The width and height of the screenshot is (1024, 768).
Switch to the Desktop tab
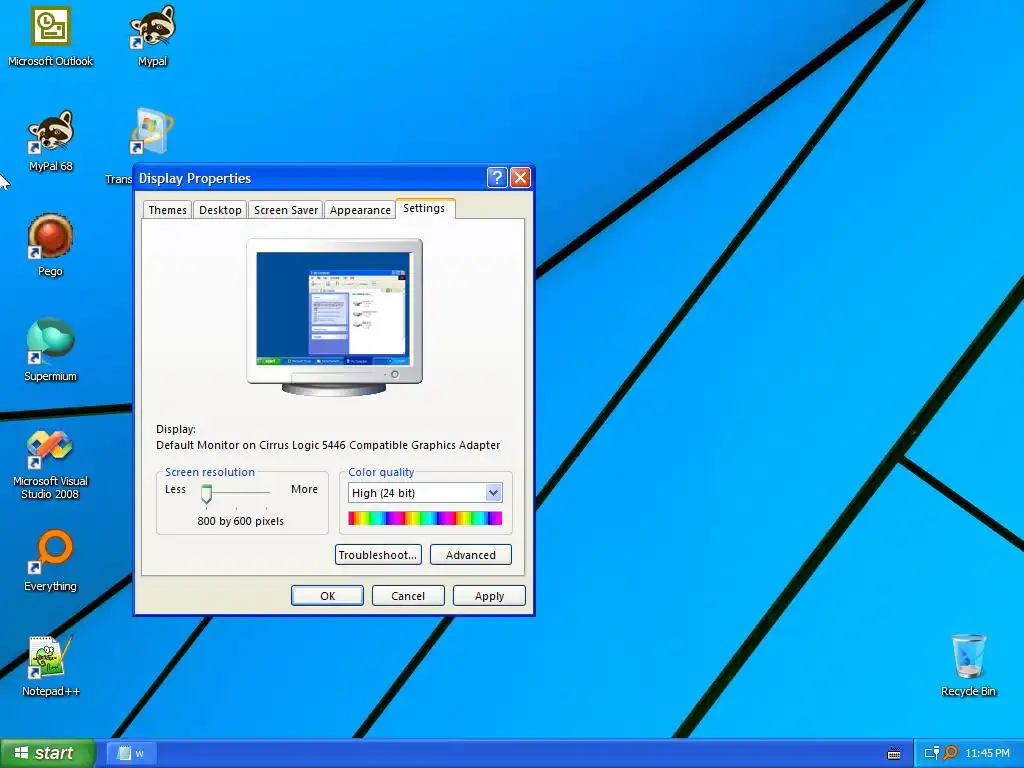[220, 210]
